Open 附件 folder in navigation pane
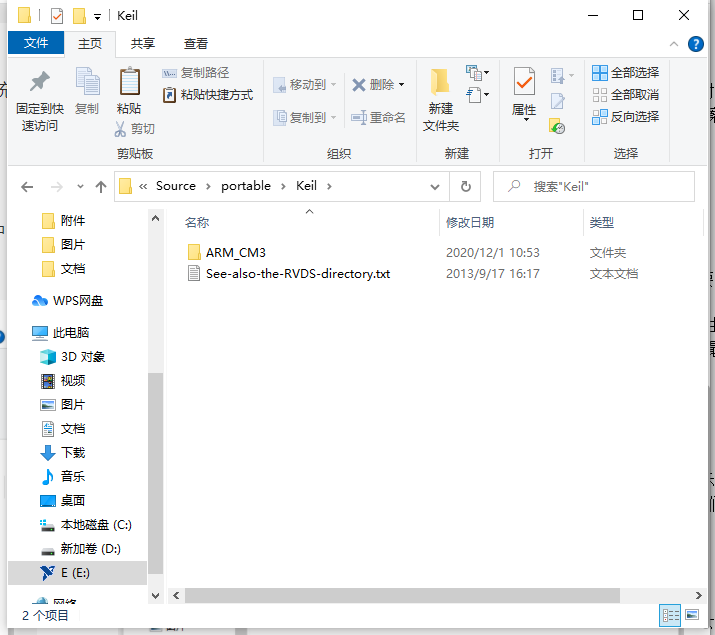The image size is (715, 635). 73,221
